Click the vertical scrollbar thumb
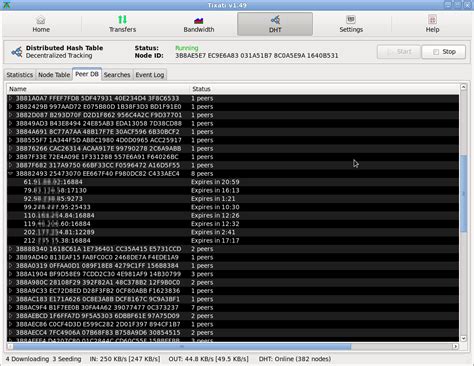Screen dimensions: 474x366 coord(463,194)
